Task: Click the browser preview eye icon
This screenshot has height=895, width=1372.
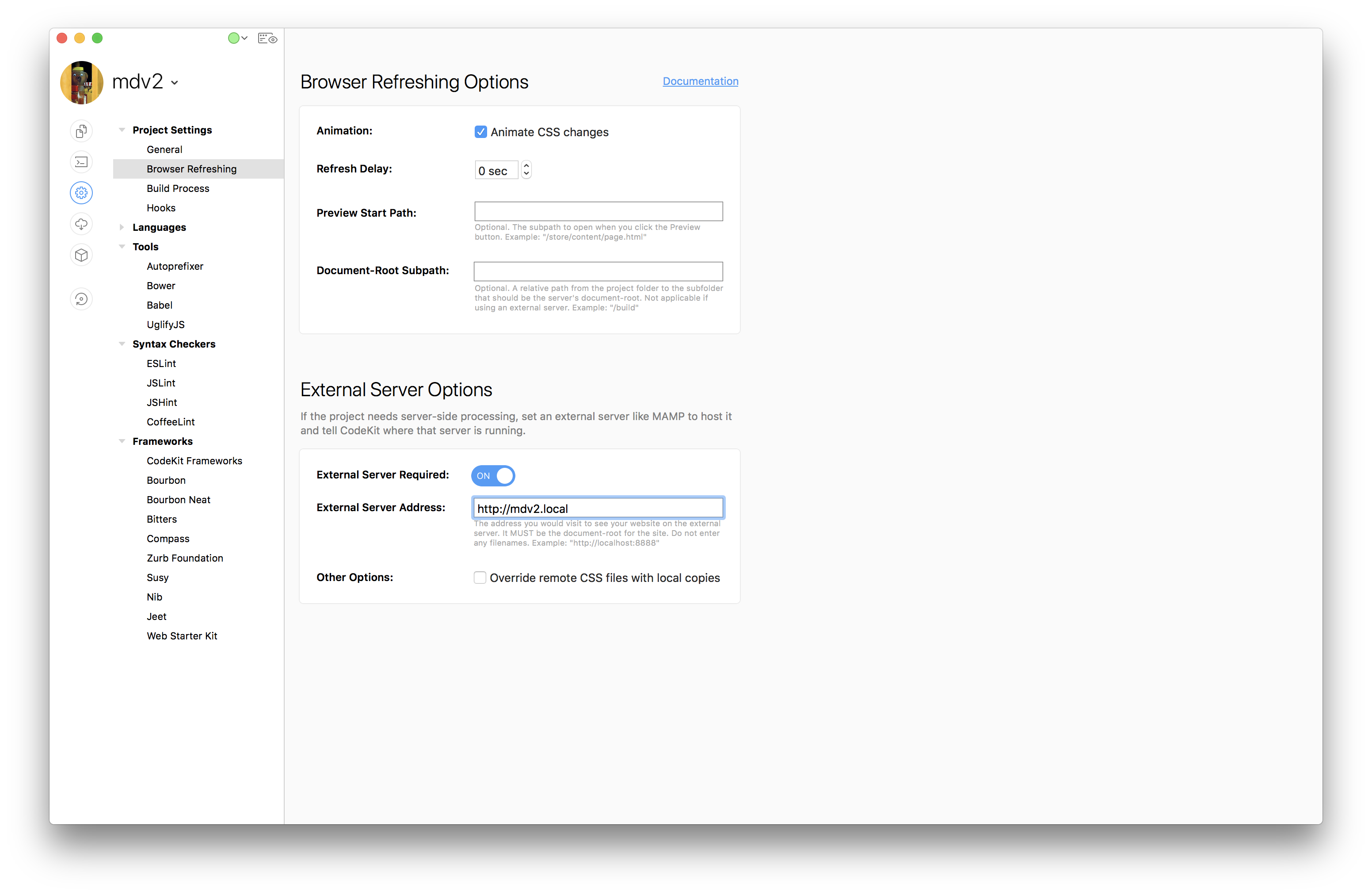Action: point(267,38)
